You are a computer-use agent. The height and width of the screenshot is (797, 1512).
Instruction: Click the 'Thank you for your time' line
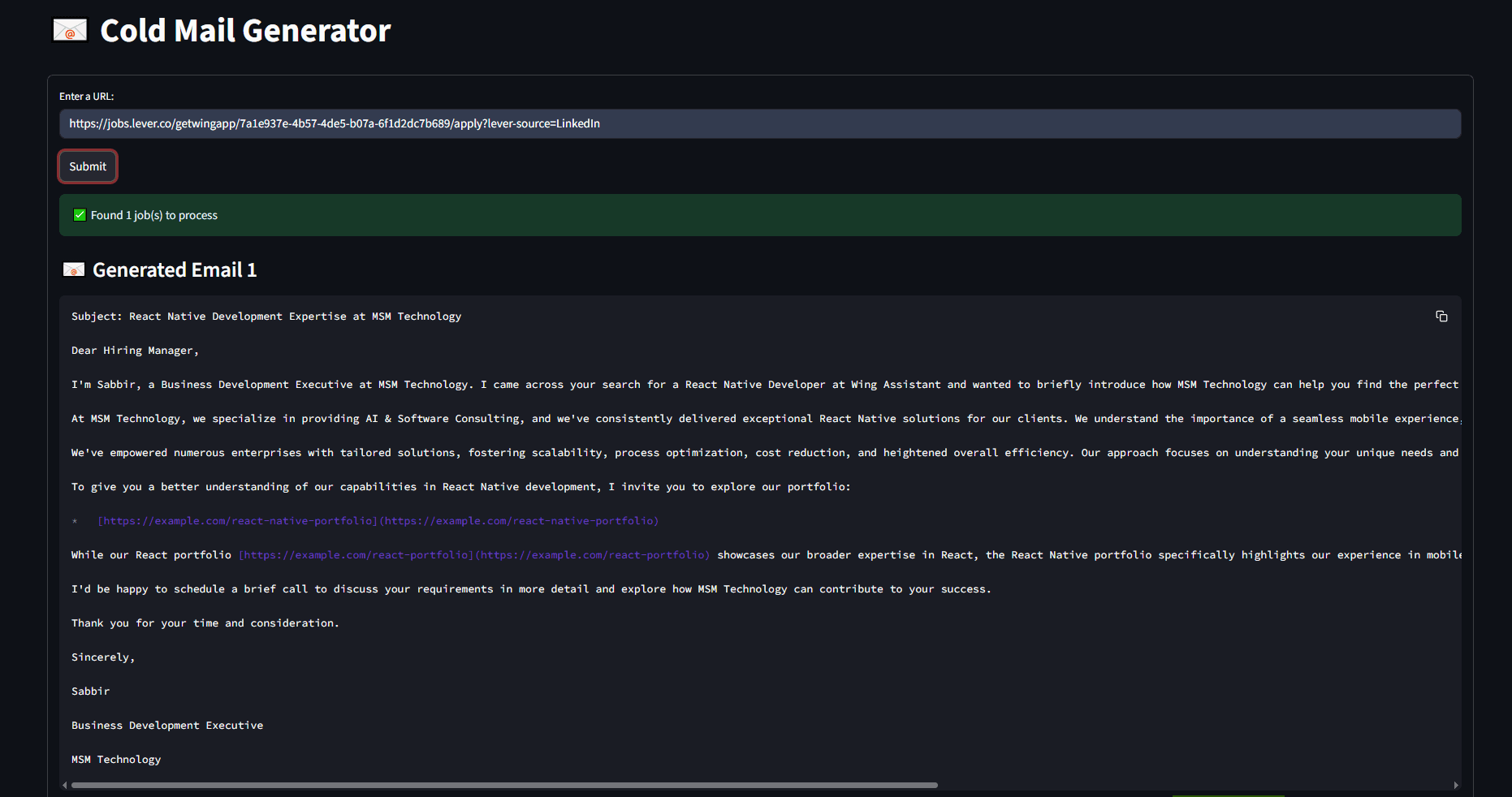coord(205,623)
